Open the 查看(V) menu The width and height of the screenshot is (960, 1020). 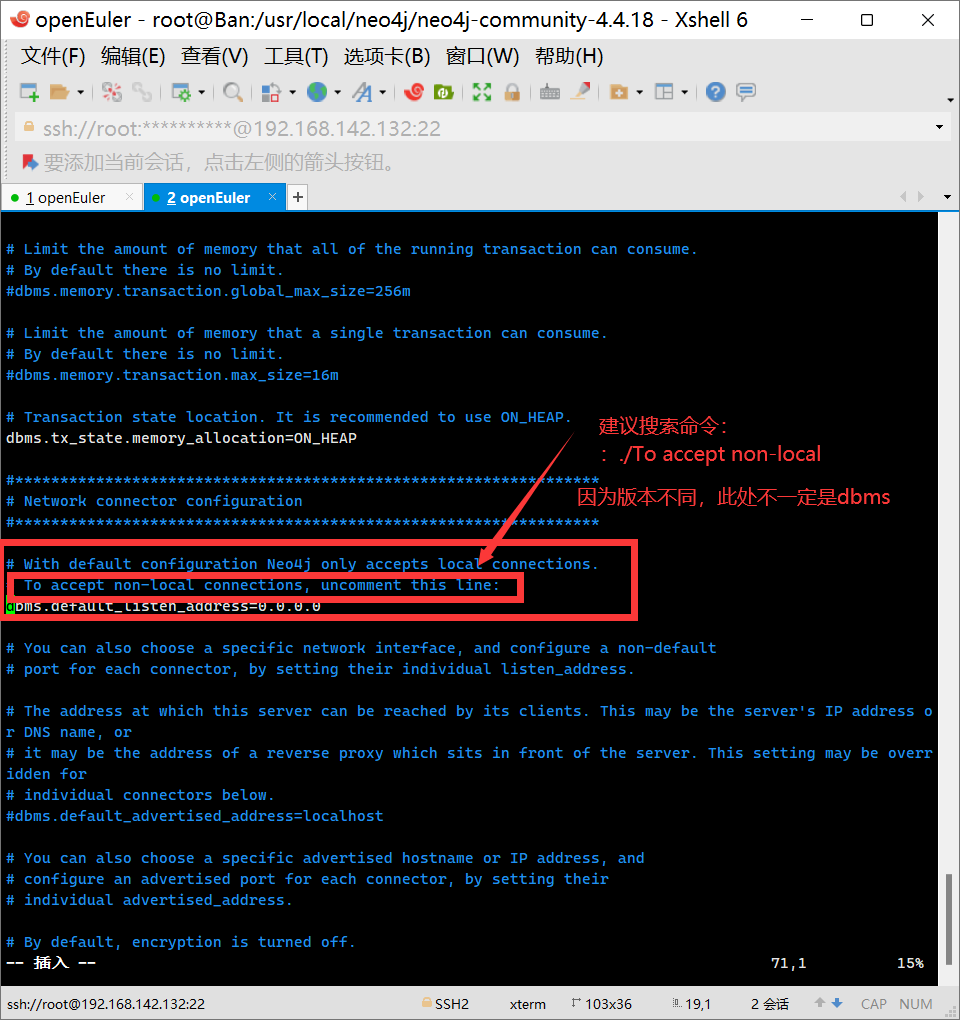(215, 56)
